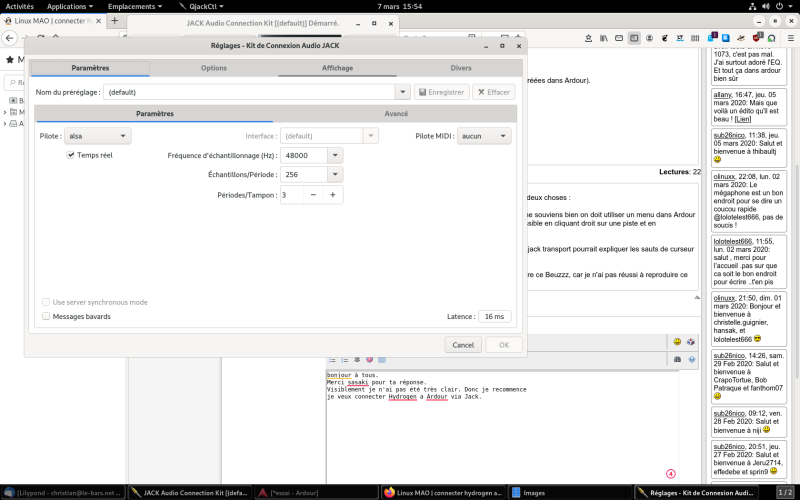This screenshot has height=500, width=800.
Task: Click the clock showing 7 mars 15:54
Action: coord(399,7)
